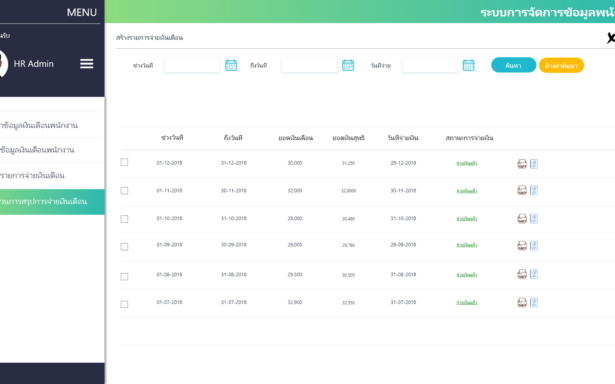Click the 30,490 net amount cell

click(348, 219)
